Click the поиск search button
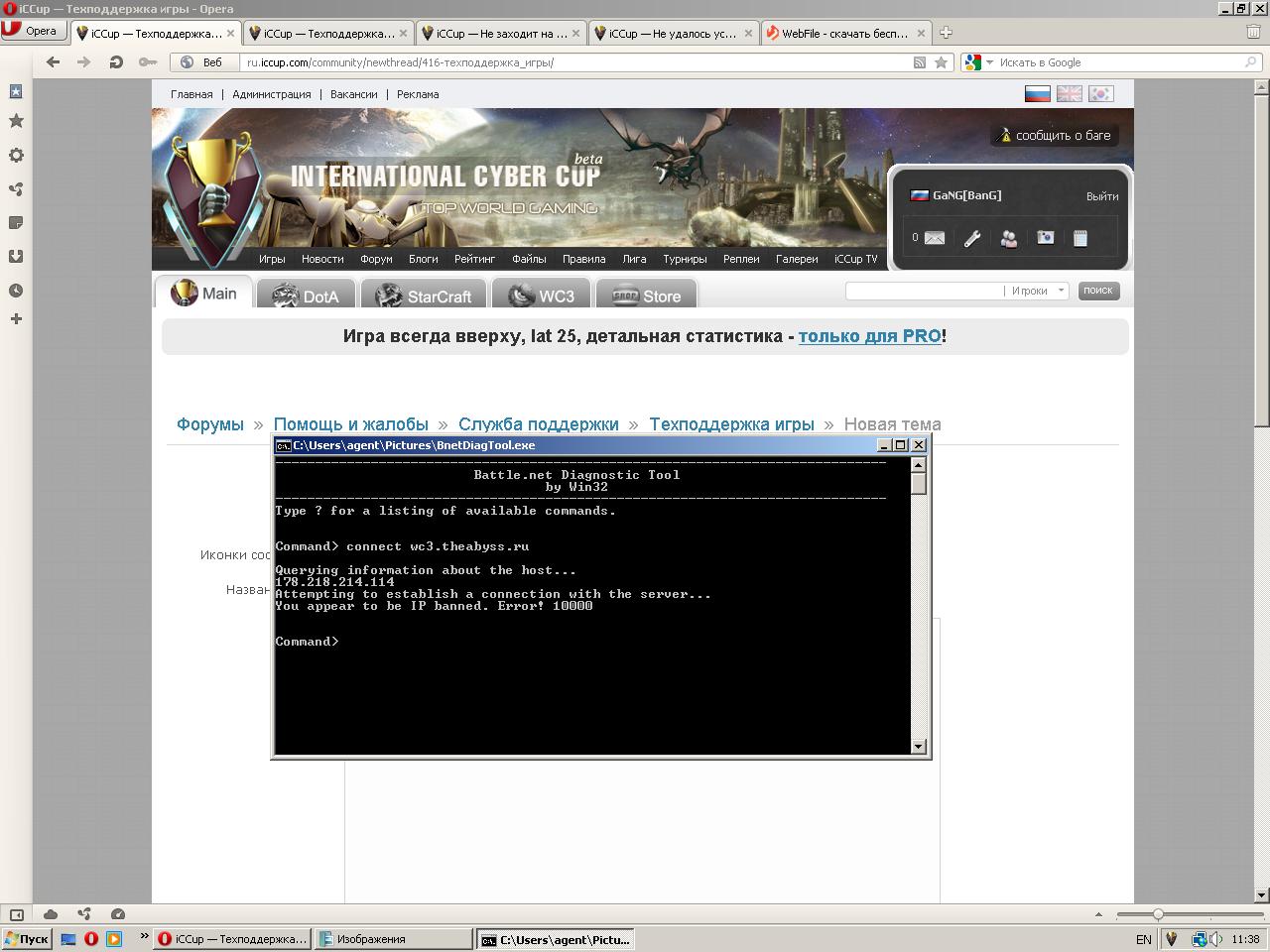The image size is (1270, 952). [x=1097, y=291]
